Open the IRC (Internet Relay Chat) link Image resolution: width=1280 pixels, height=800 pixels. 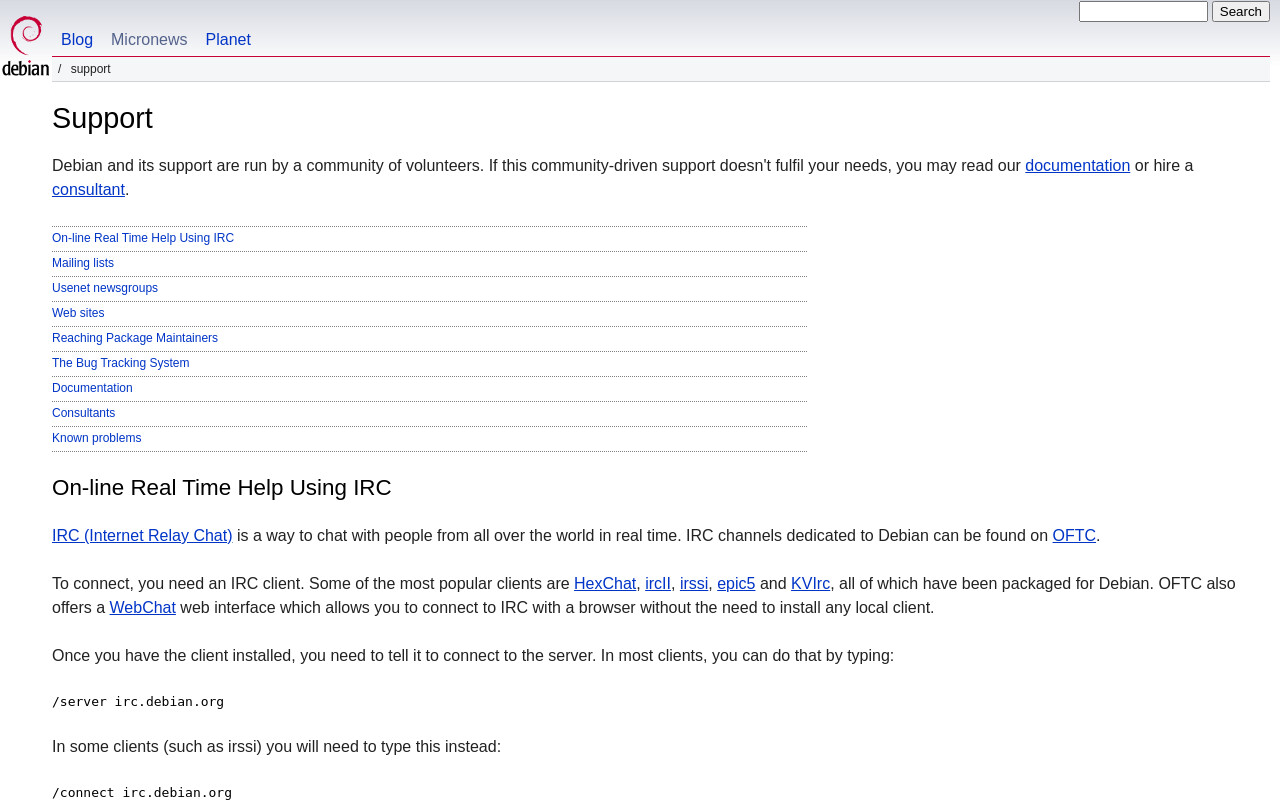click(x=142, y=536)
